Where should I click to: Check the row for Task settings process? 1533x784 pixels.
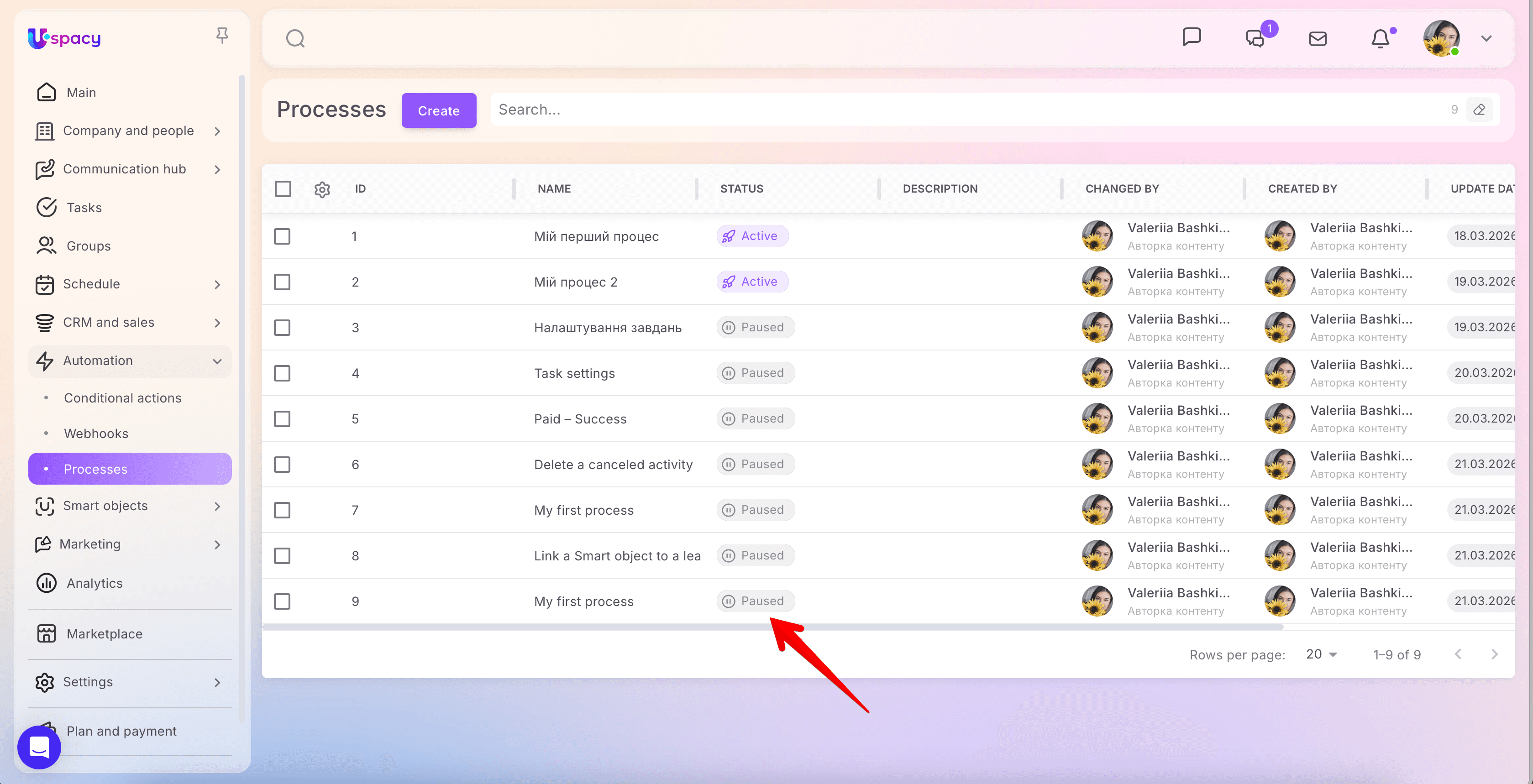282,374
